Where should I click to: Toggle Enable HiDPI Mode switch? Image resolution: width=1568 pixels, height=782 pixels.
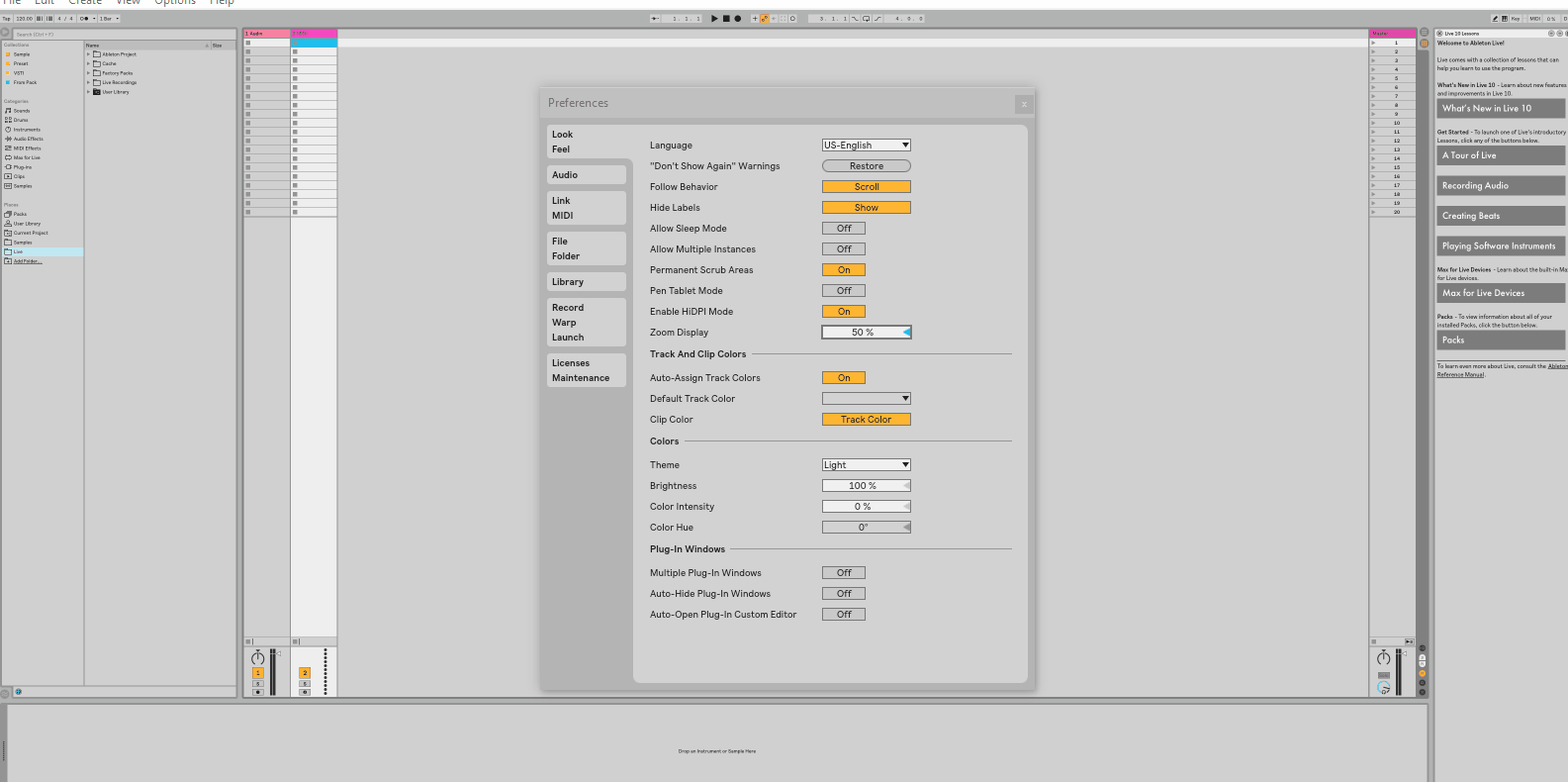(x=844, y=312)
